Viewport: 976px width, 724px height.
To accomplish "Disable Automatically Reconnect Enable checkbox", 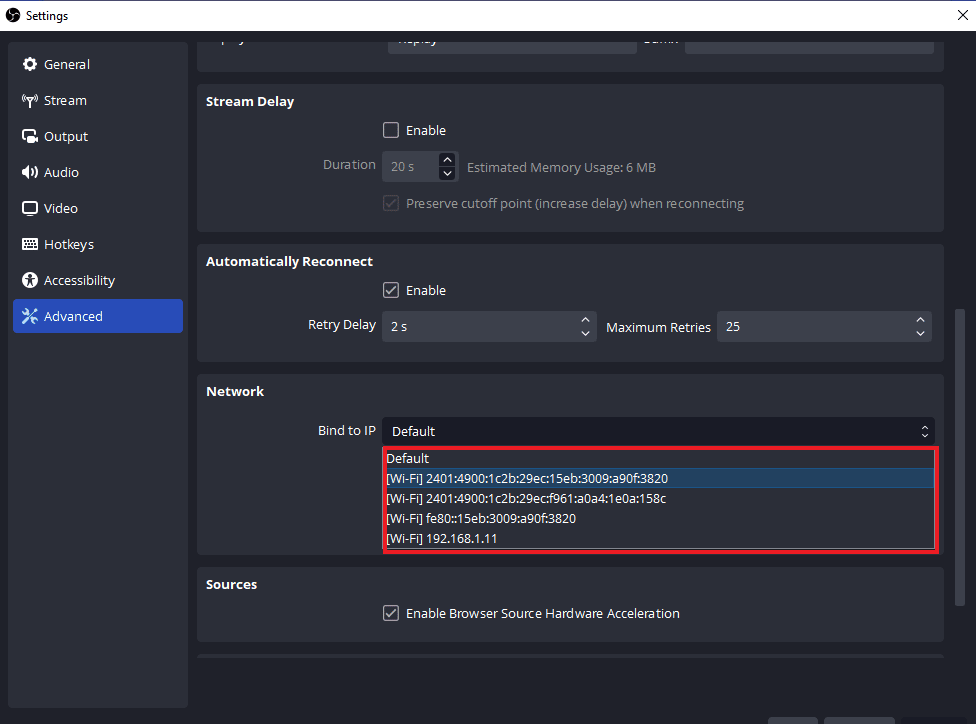I will tap(390, 290).
